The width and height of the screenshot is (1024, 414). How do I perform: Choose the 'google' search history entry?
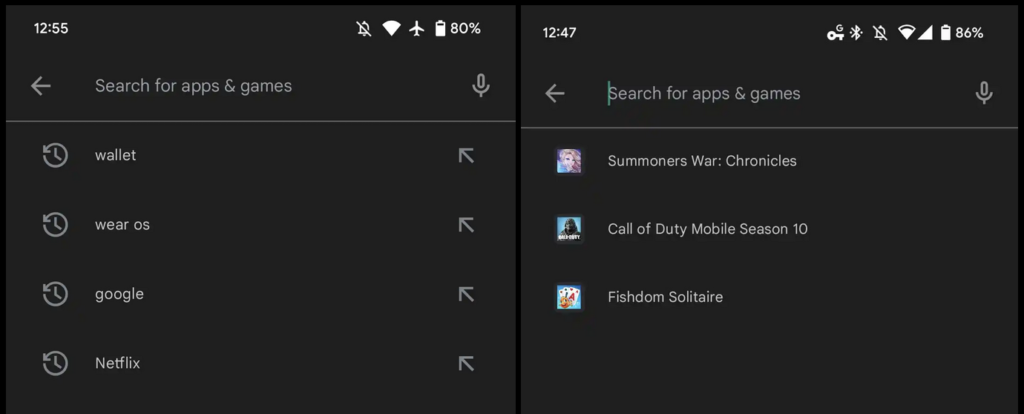(x=261, y=294)
